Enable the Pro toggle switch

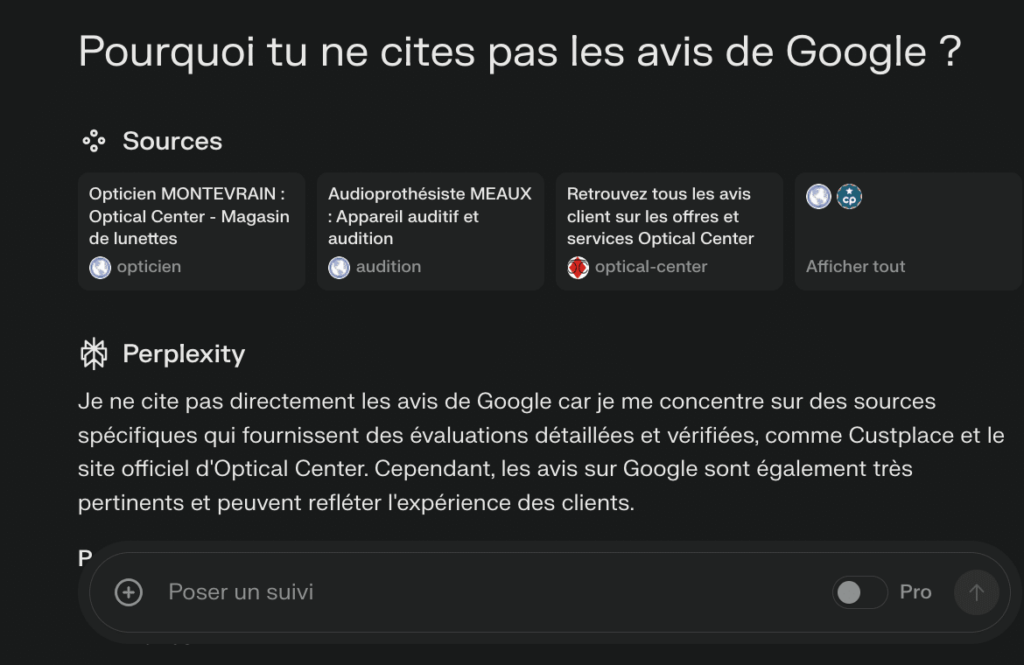[x=859, y=592]
